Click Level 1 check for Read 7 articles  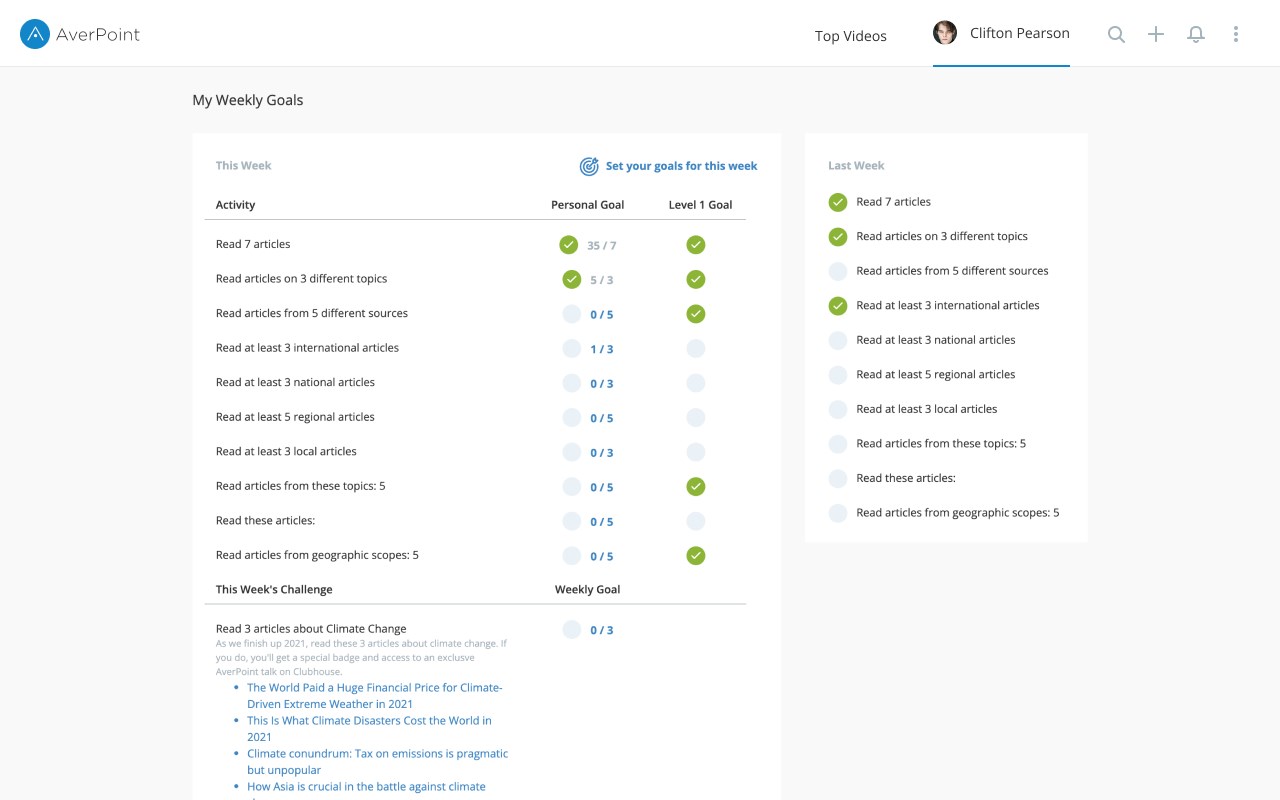696,245
